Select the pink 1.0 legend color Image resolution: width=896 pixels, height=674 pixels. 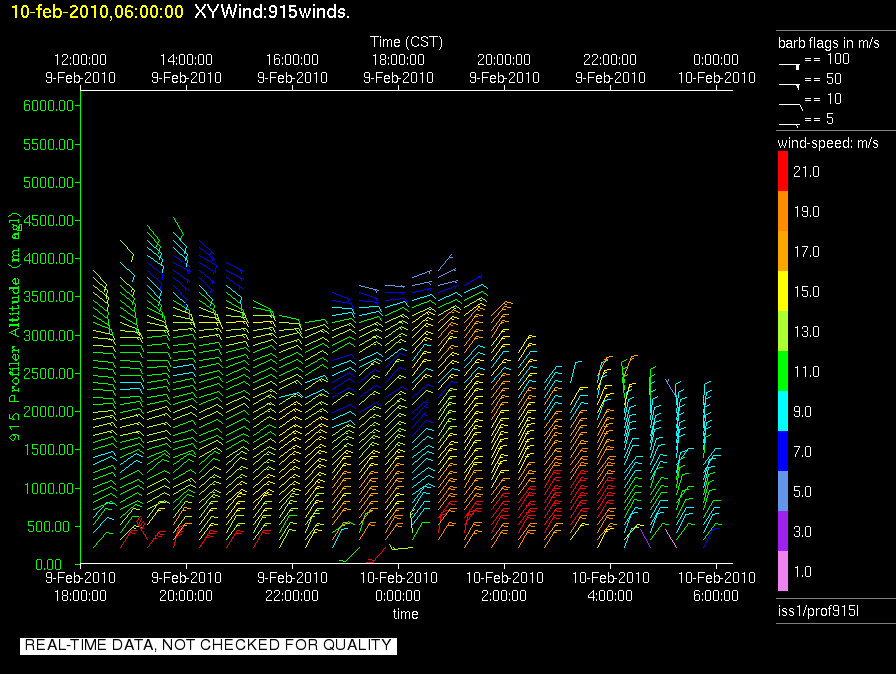coord(783,571)
